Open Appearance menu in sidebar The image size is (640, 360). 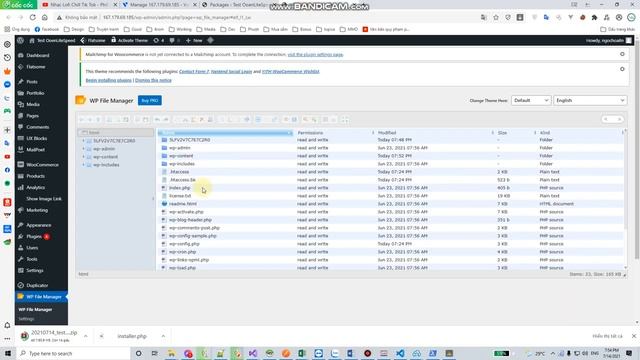(39, 225)
